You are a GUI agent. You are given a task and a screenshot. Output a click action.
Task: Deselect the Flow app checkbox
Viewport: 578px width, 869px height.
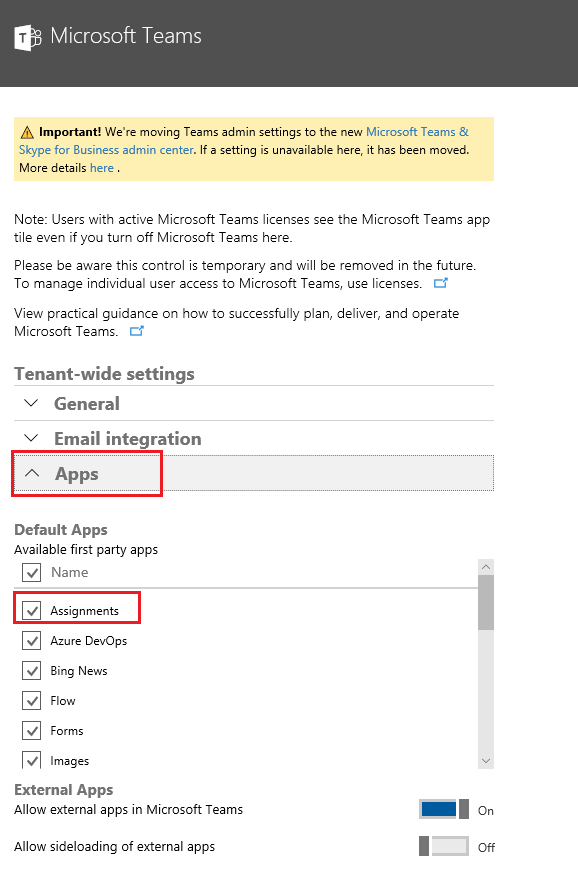(32, 701)
